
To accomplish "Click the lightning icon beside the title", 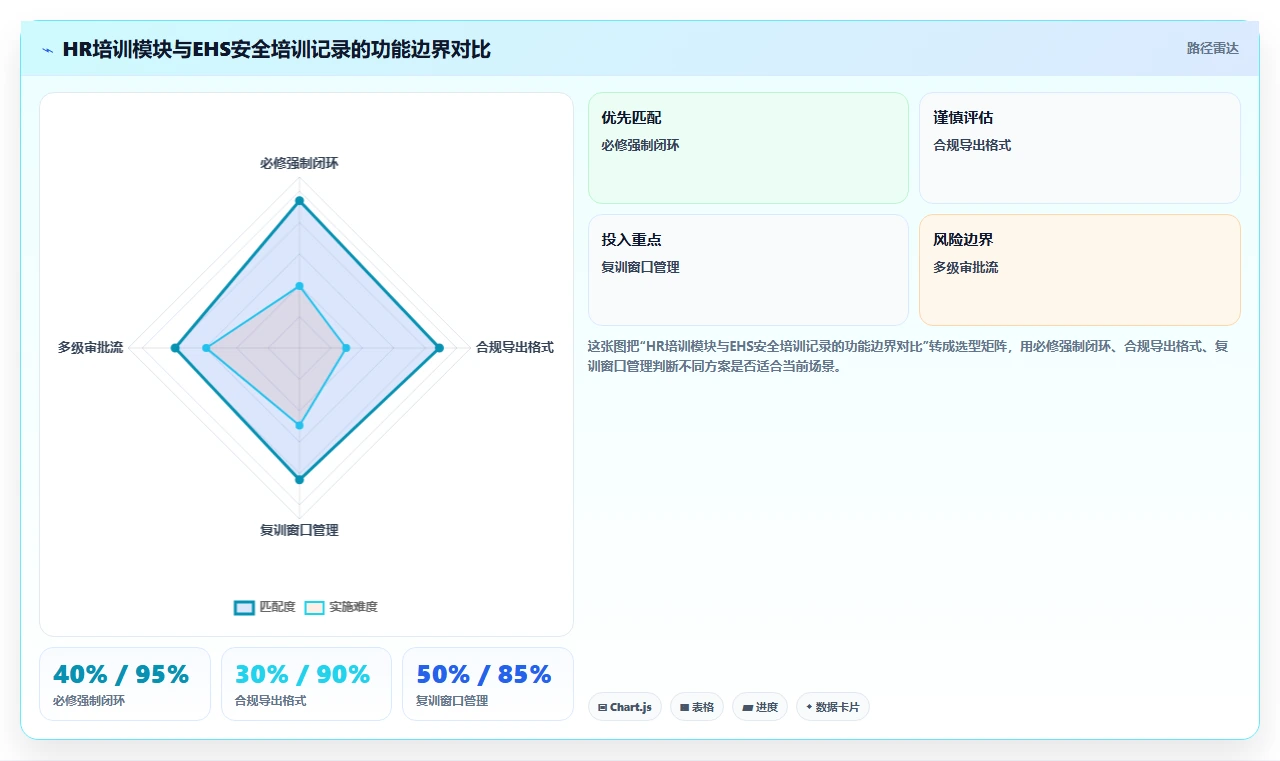I will [48, 50].
